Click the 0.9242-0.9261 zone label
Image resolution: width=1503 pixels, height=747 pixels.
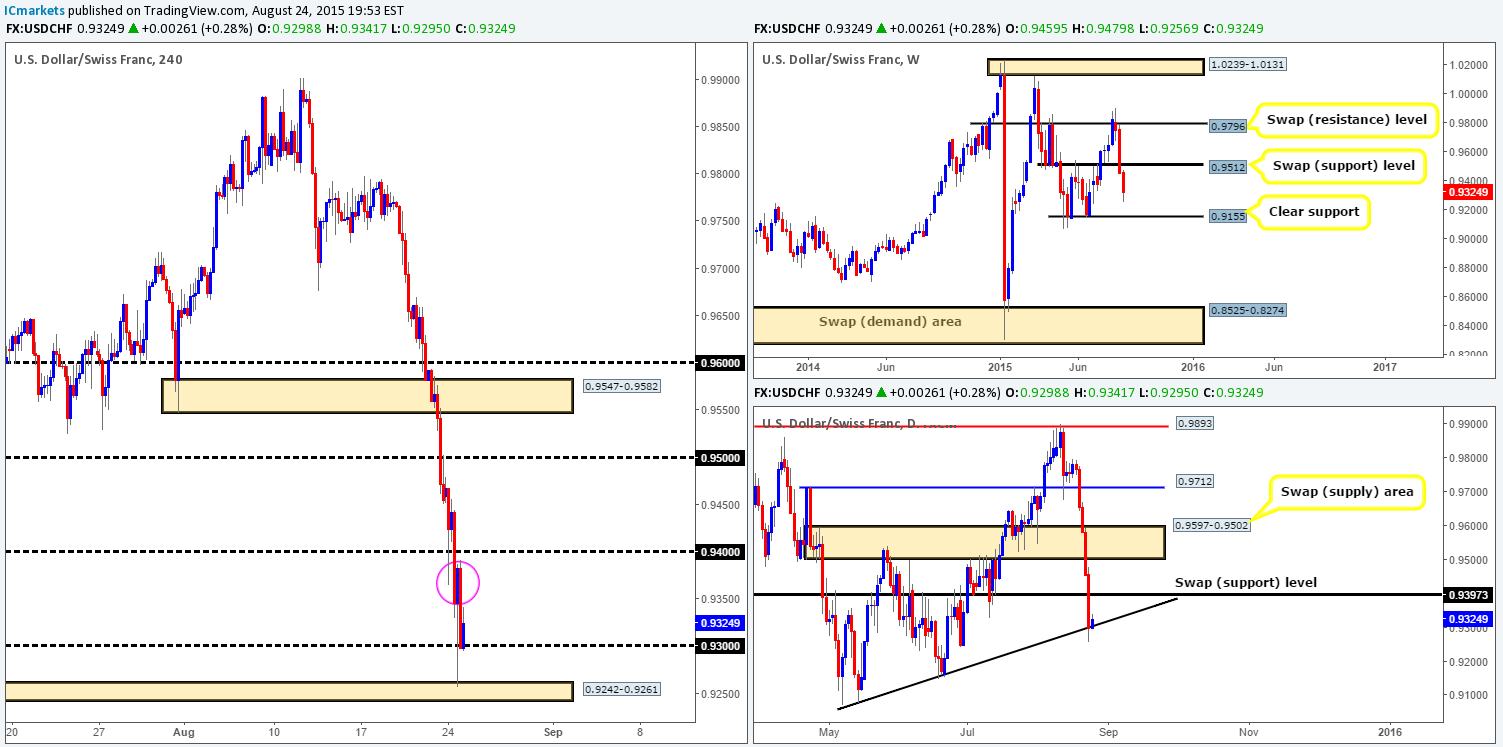pos(621,690)
